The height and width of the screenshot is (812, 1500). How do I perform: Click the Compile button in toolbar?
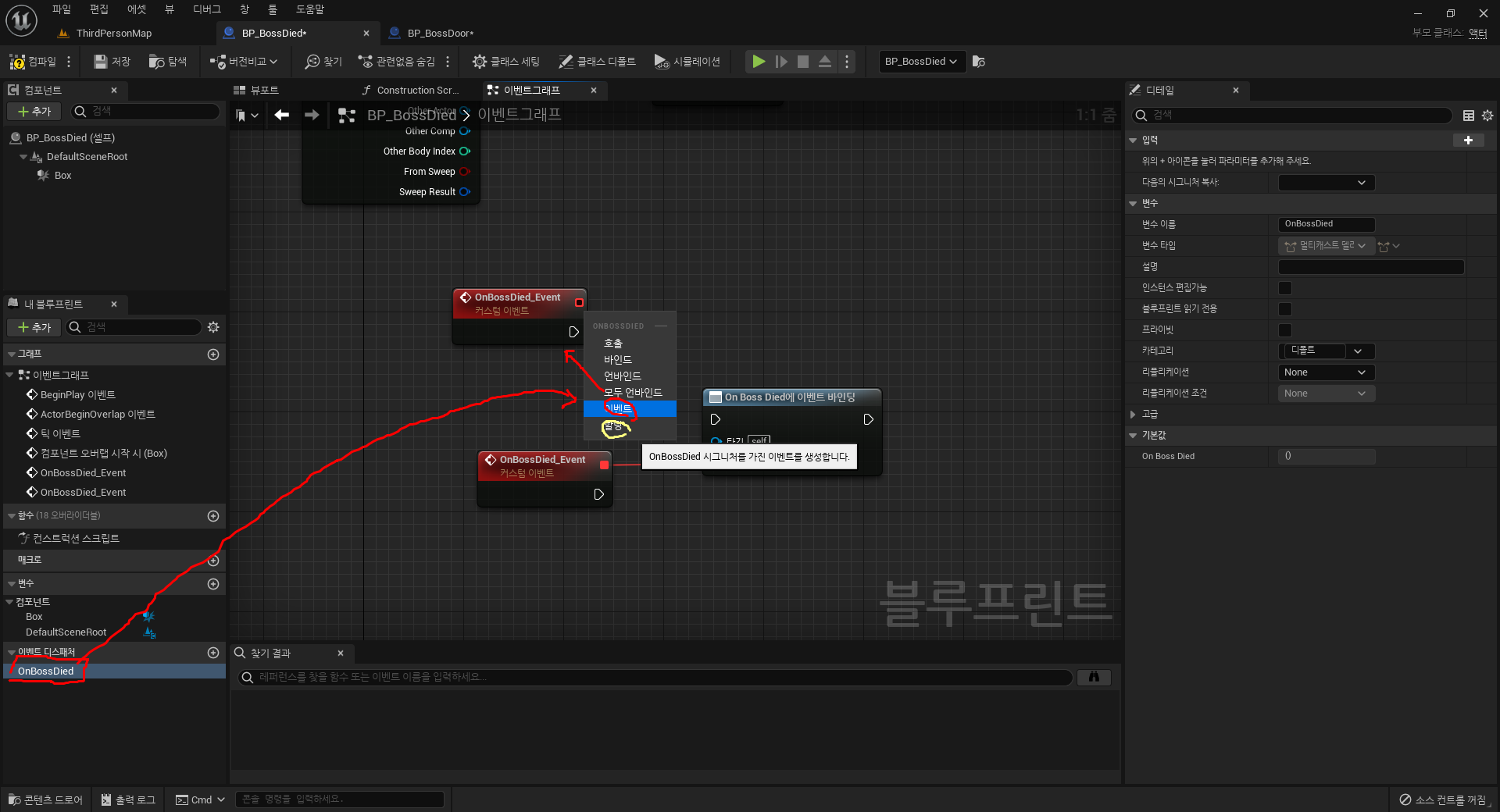click(33, 62)
